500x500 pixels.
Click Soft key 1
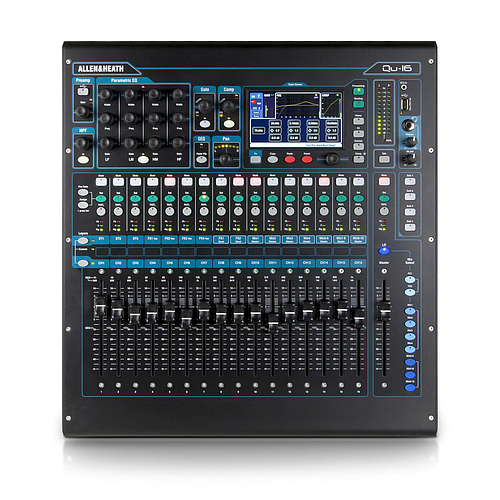pyautogui.click(x=410, y=182)
